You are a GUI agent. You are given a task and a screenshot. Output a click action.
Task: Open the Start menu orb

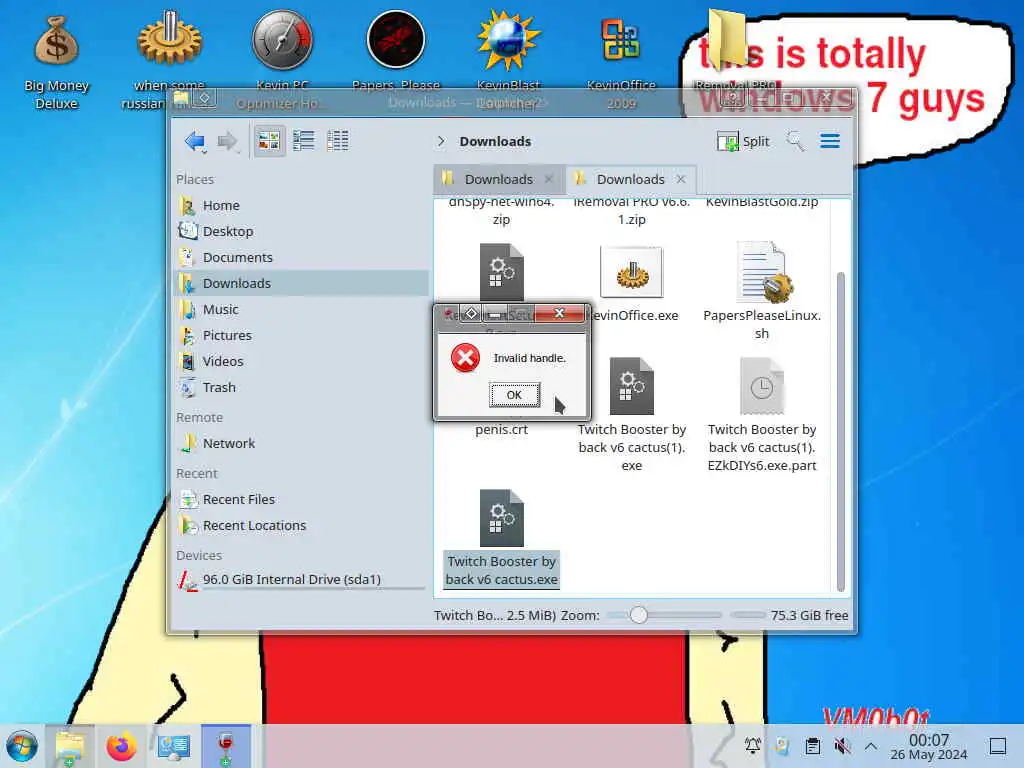tap(22, 746)
